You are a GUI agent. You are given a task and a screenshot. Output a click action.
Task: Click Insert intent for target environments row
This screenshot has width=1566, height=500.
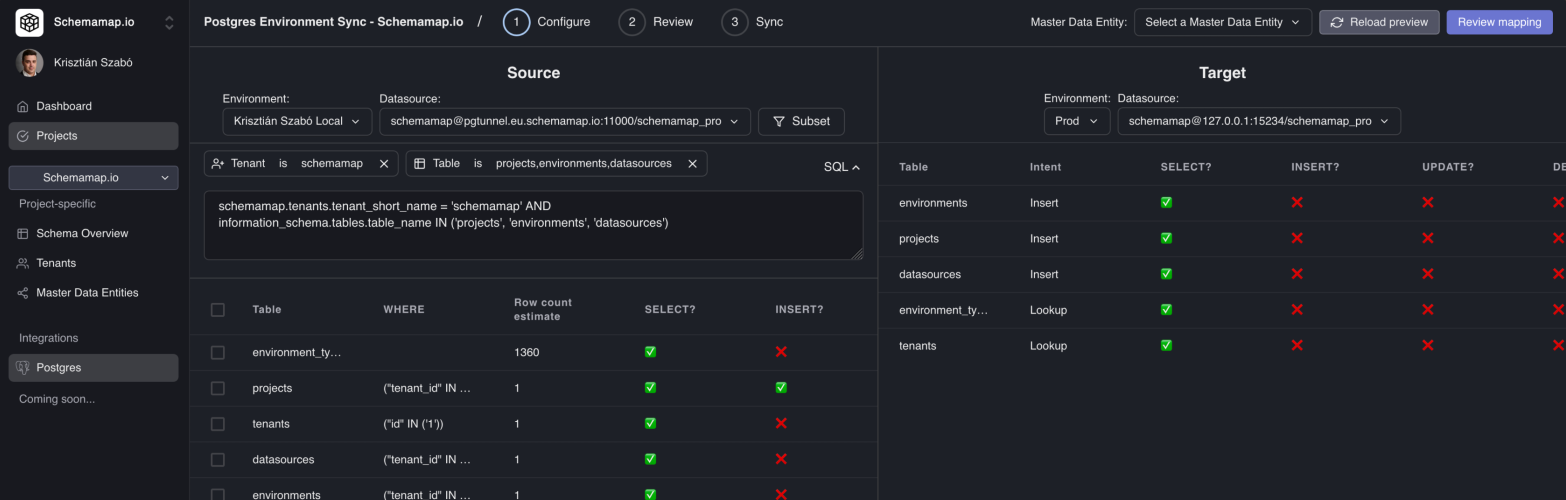1044,203
